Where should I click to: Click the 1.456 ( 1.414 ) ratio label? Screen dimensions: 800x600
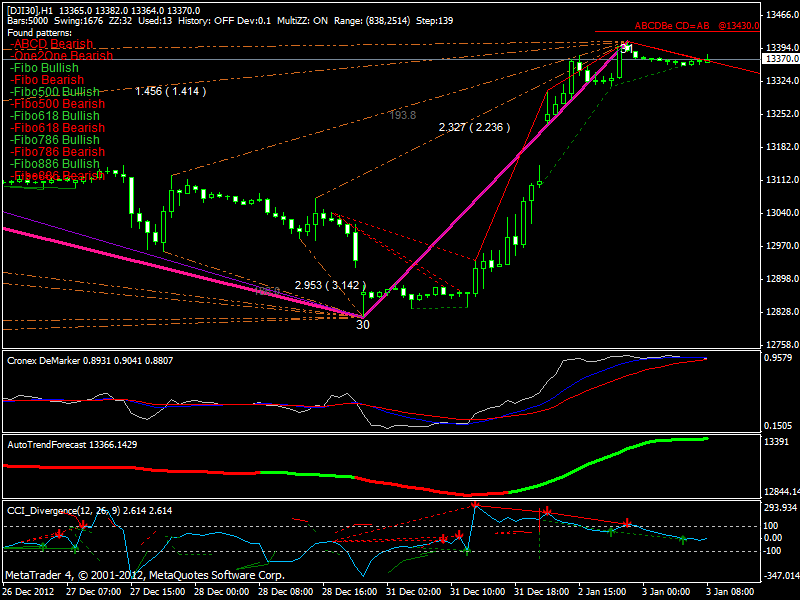tap(170, 91)
